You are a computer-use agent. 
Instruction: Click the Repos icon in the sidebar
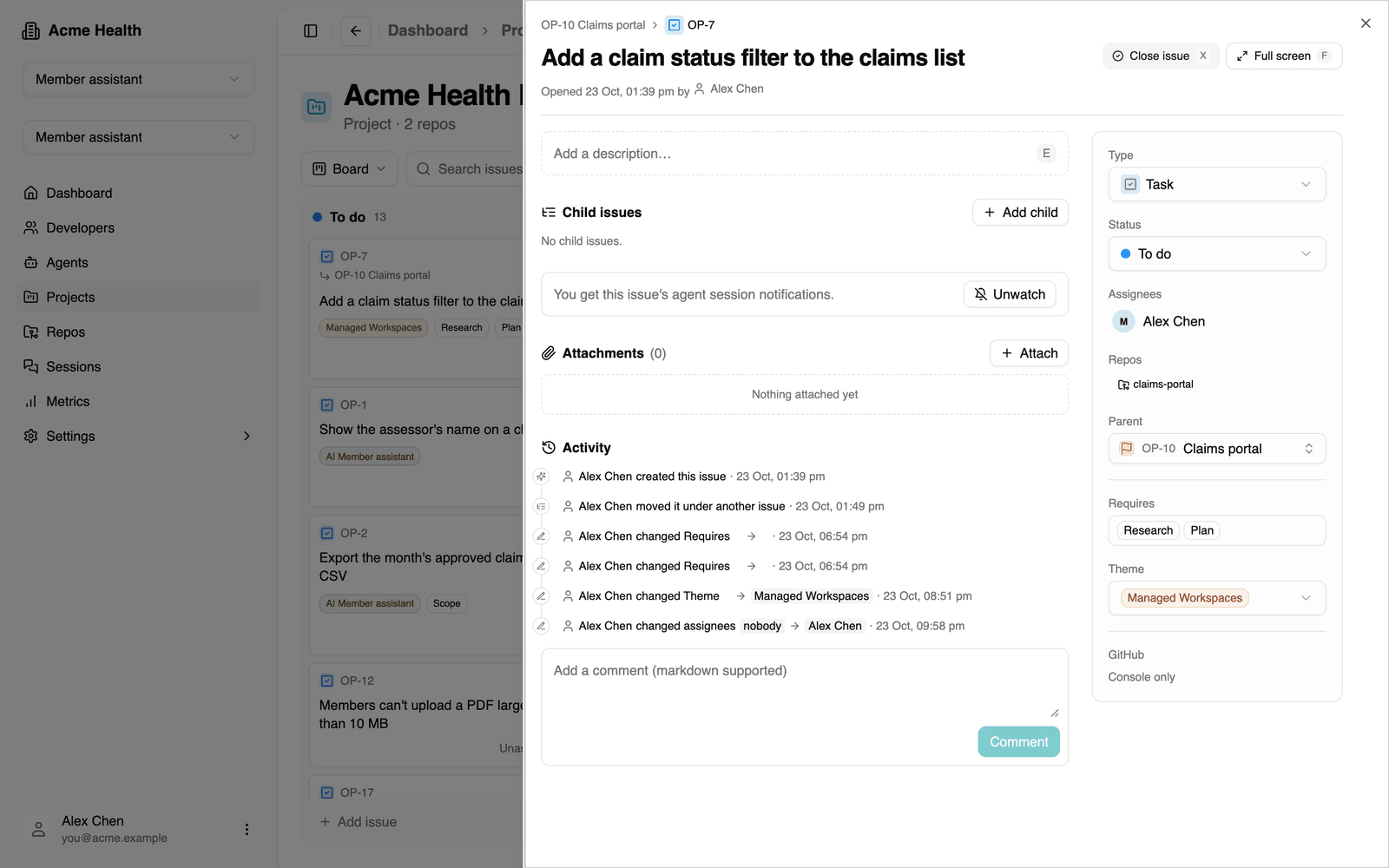click(31, 332)
